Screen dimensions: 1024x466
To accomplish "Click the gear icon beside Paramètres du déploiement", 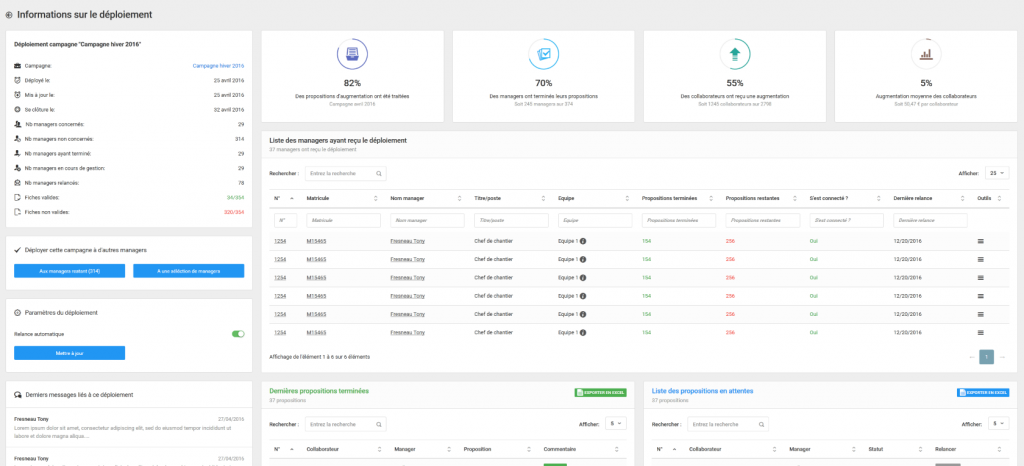I will click(x=18, y=313).
